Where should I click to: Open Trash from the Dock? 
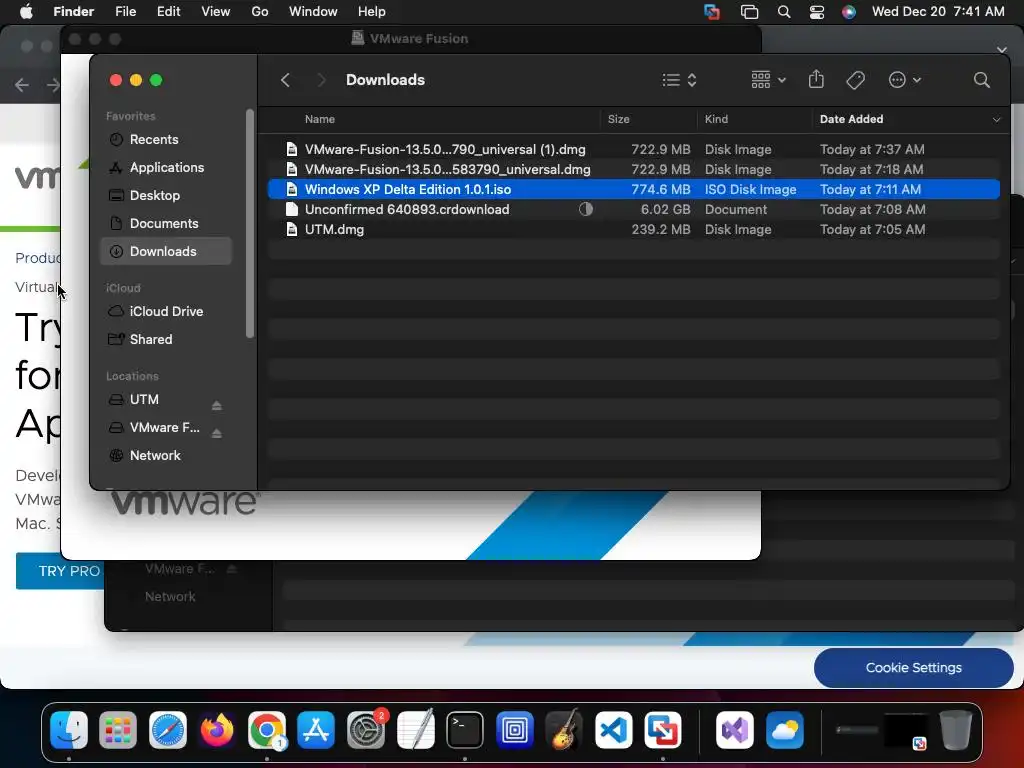(956, 729)
